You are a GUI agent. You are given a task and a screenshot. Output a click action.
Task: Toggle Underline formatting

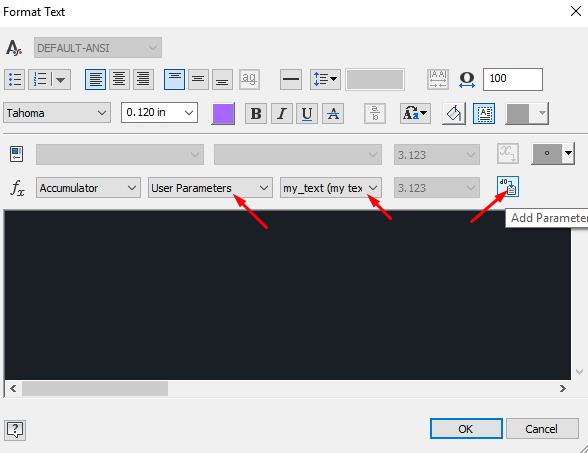click(307, 114)
